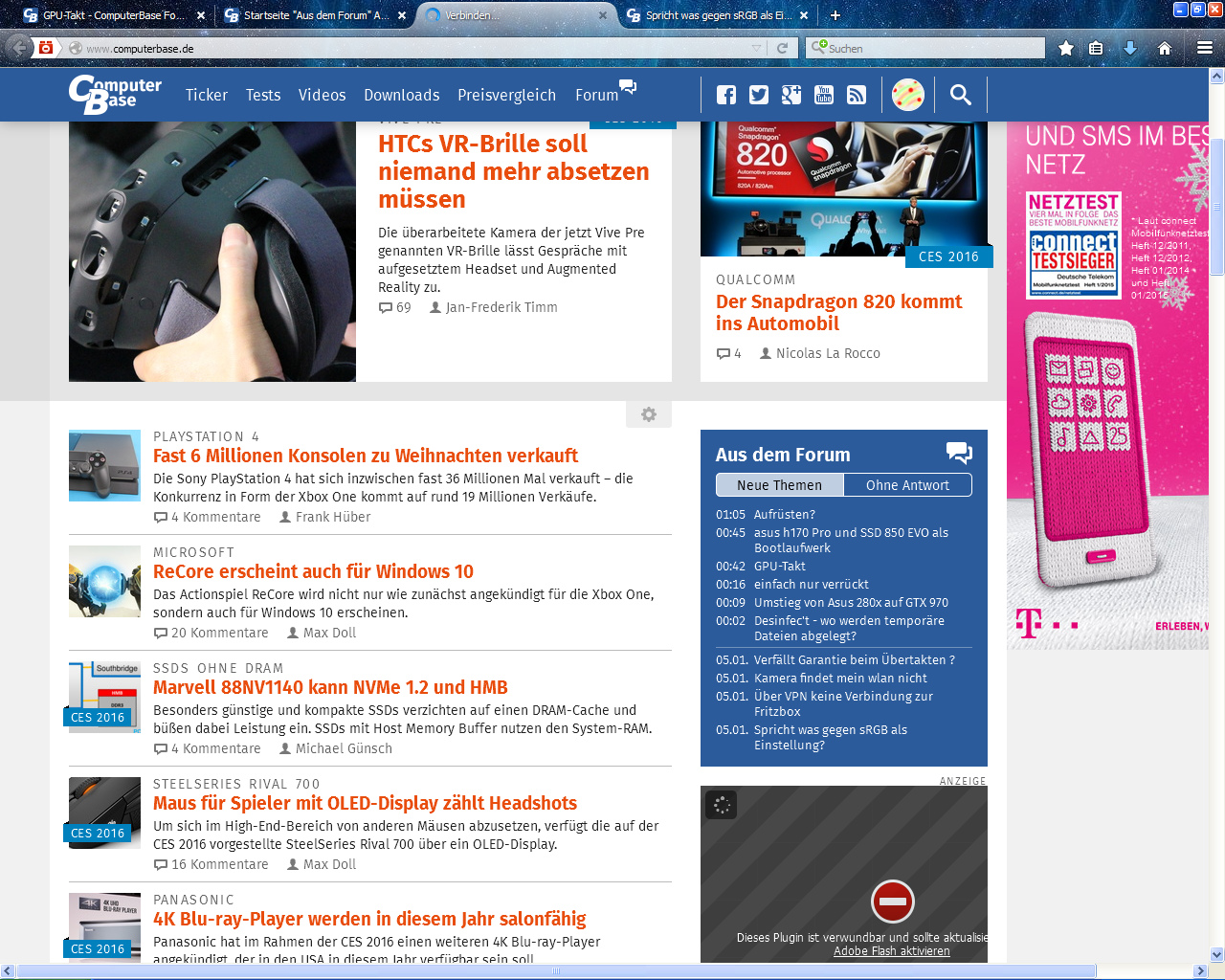This screenshot has height=980, width=1225.
Task: Open 'ReCore erscheint auch für Windows 10'
Action: coord(313,571)
